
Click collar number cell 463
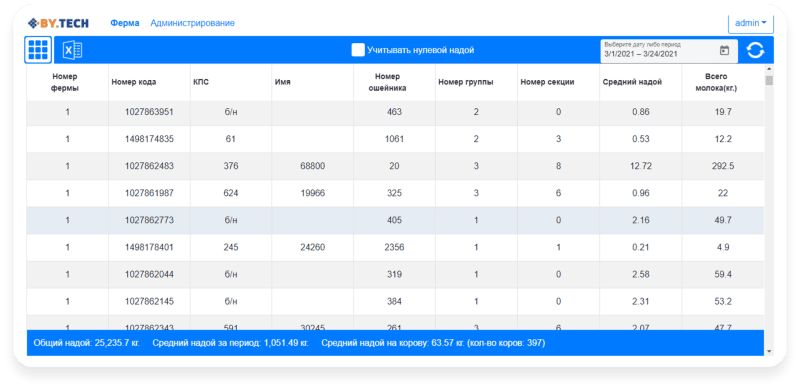click(x=394, y=112)
